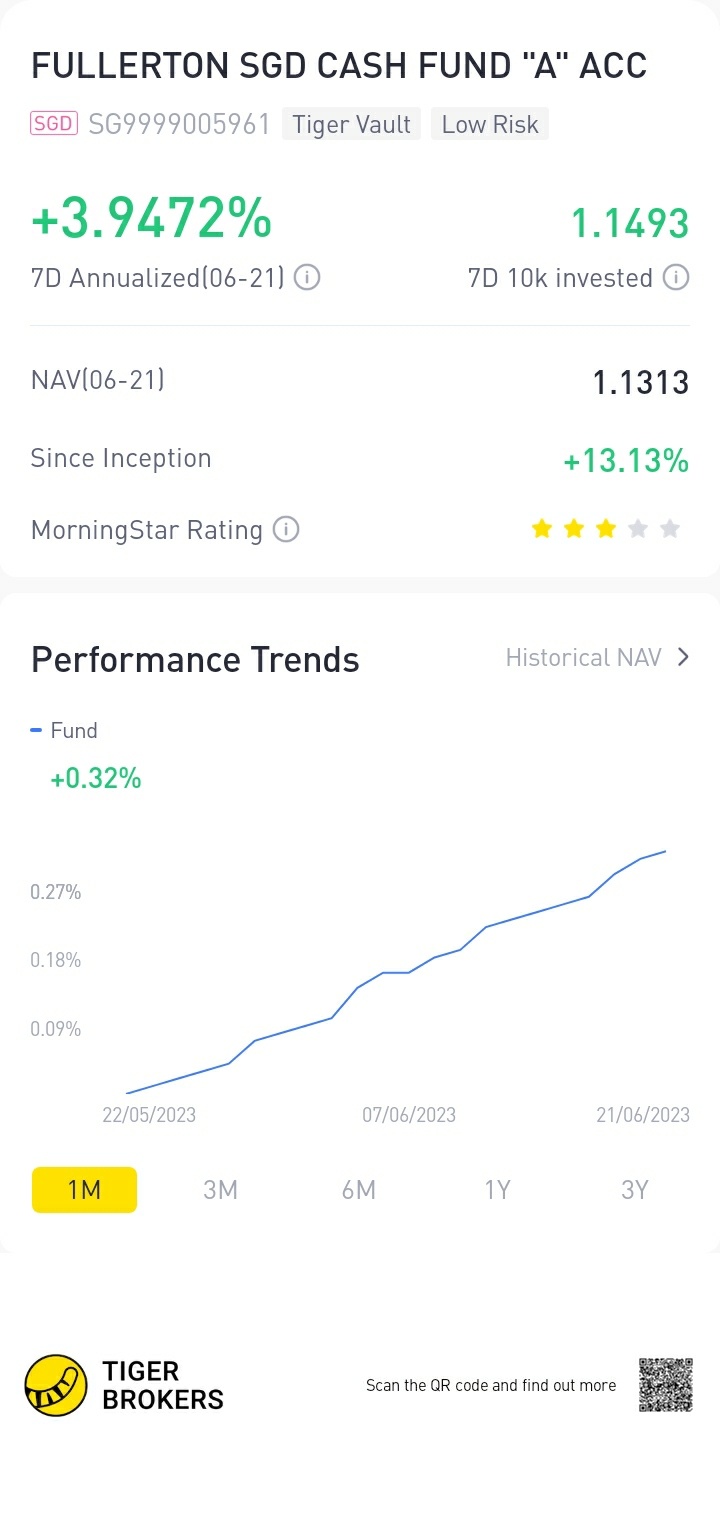This screenshot has height=1518, width=720.
Task: Show 1Y performance trend
Action: click(497, 1189)
